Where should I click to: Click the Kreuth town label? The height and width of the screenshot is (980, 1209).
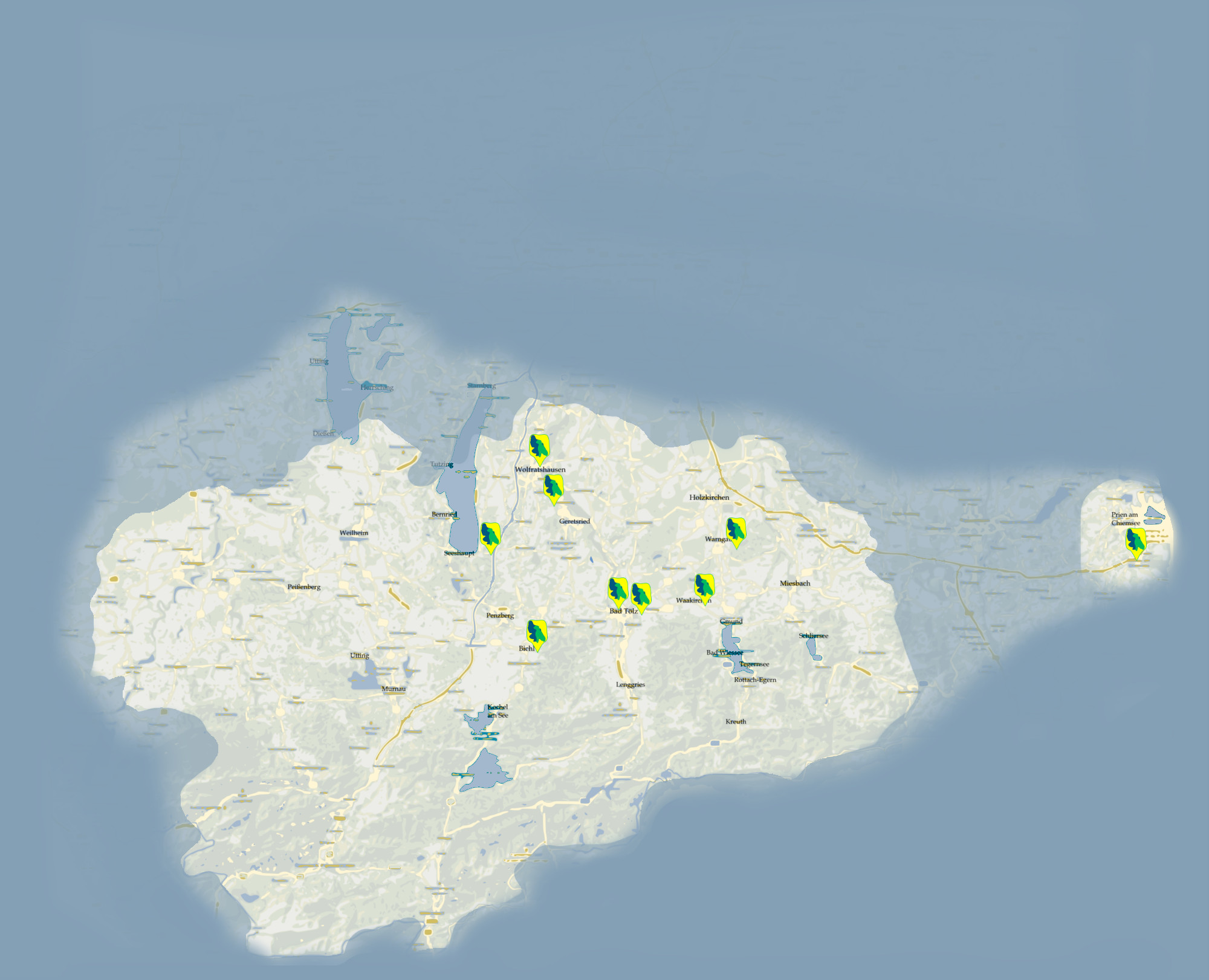tap(736, 721)
